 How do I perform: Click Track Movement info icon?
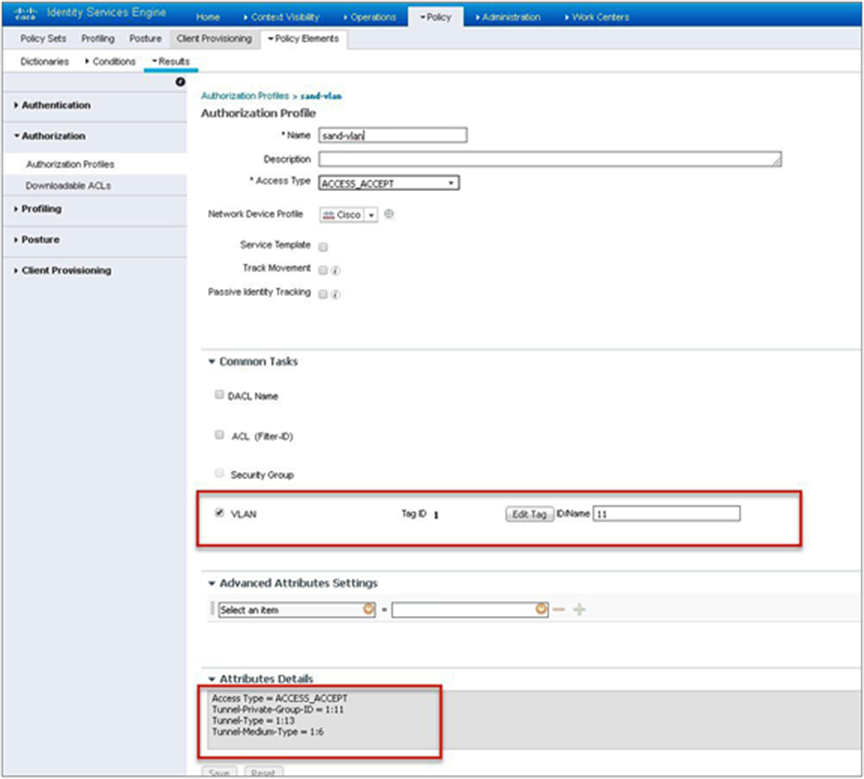coord(336,271)
